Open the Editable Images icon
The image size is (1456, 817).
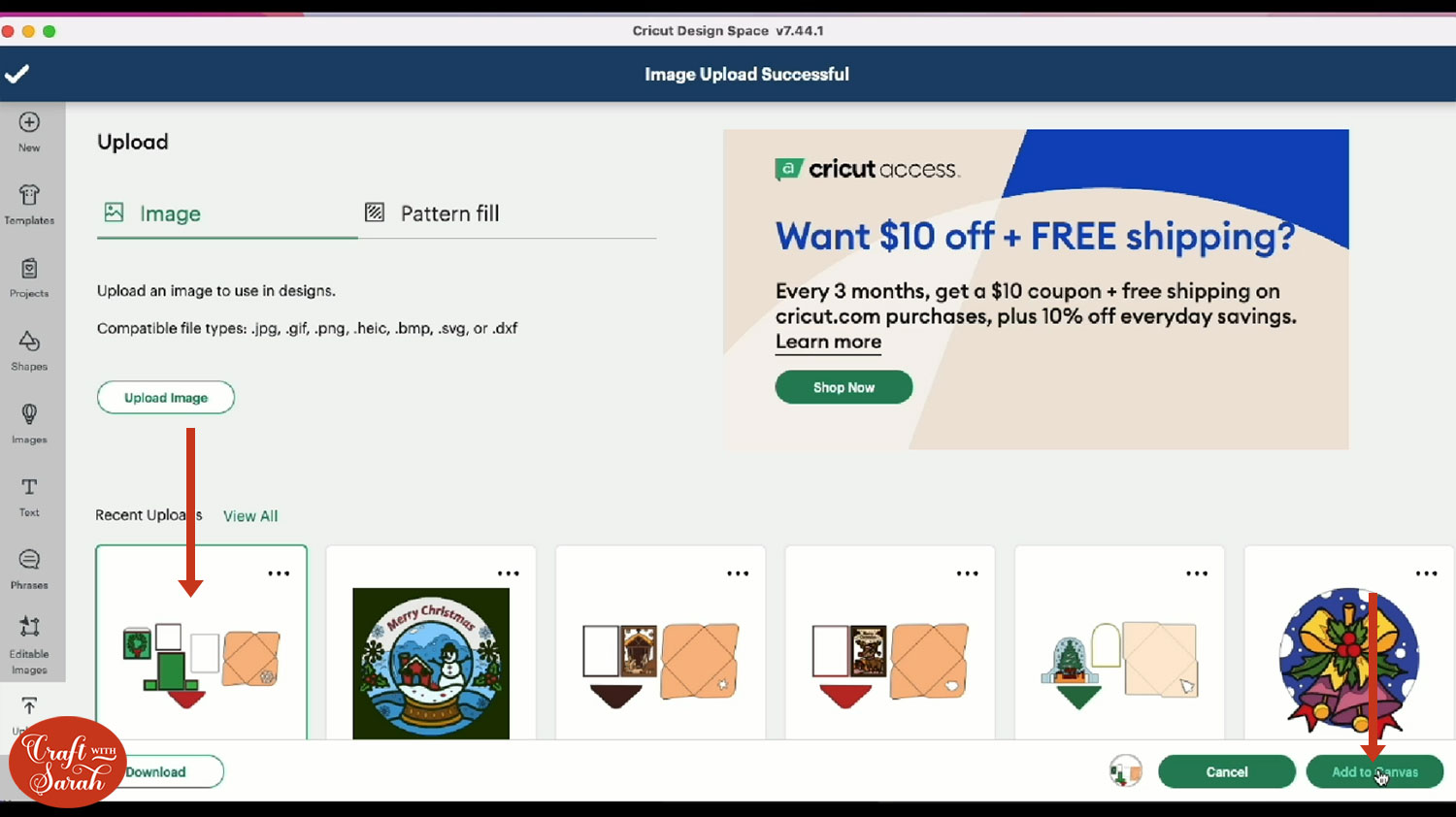pyautogui.click(x=29, y=627)
